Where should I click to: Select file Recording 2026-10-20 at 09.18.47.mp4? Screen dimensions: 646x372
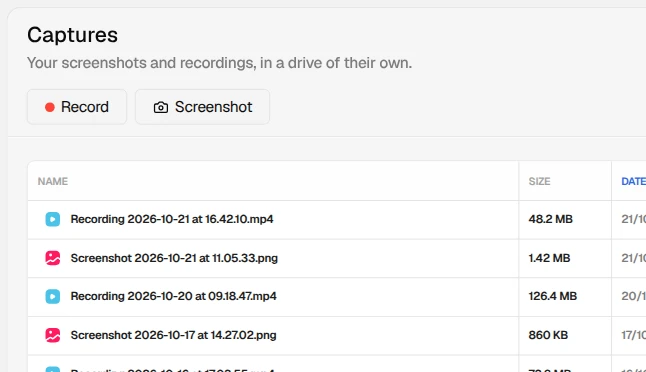(x=173, y=296)
